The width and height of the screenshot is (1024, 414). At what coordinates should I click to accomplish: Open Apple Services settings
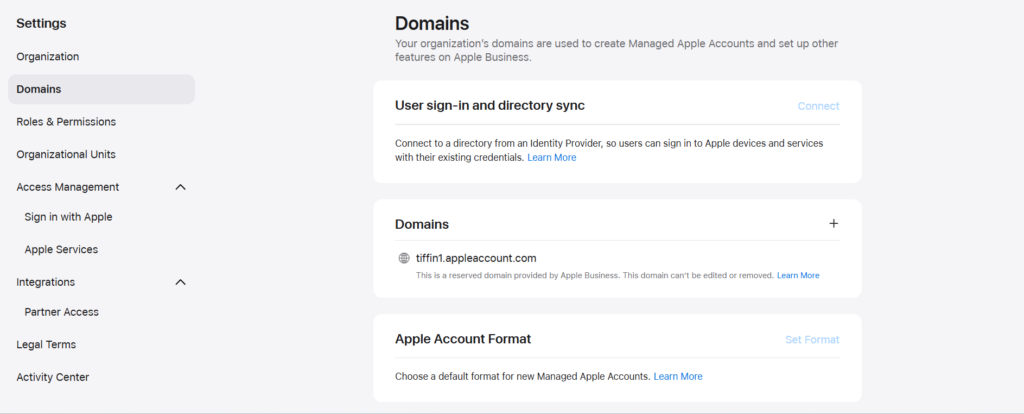pos(61,249)
